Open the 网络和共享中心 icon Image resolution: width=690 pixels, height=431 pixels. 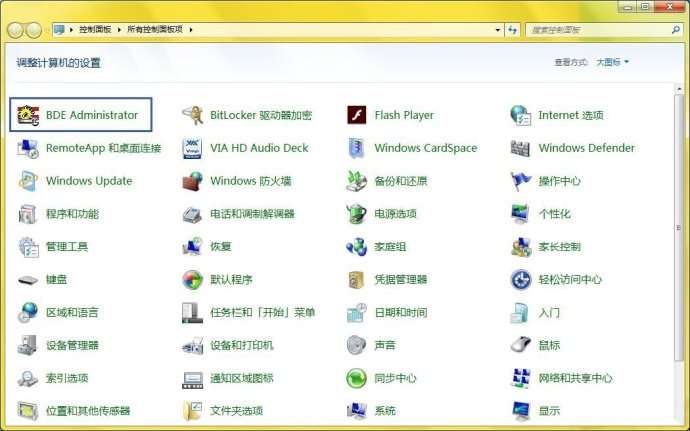pos(521,378)
